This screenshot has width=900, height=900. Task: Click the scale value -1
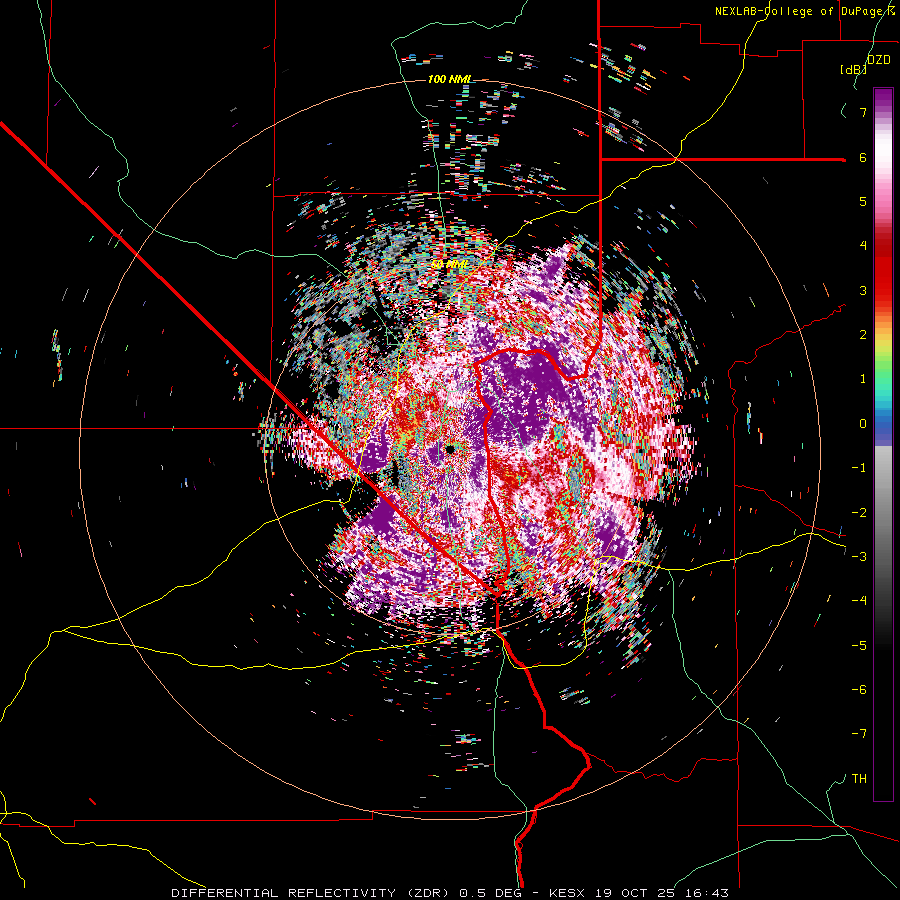859,468
